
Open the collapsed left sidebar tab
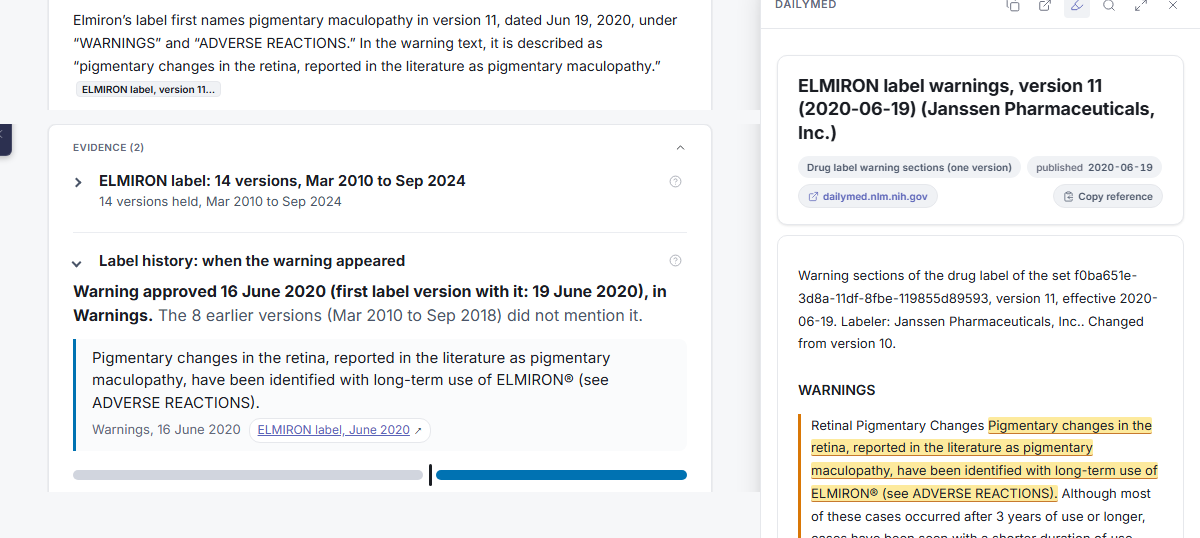click(x=4, y=139)
